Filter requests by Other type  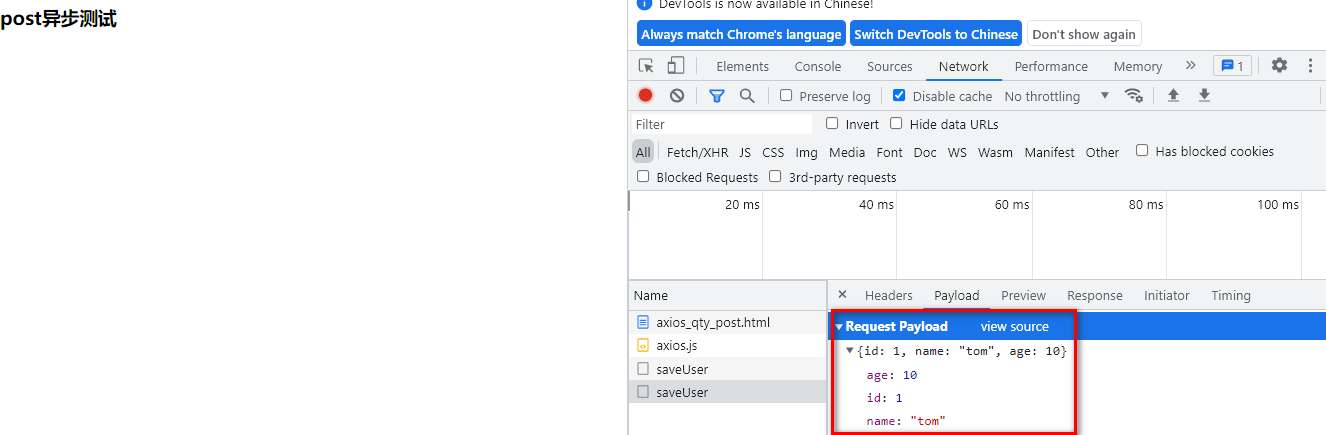[x=1102, y=152]
